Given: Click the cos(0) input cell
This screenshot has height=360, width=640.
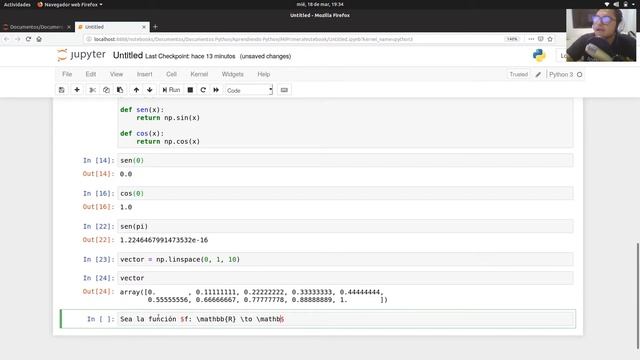Looking at the screenshot, I should (345, 193).
